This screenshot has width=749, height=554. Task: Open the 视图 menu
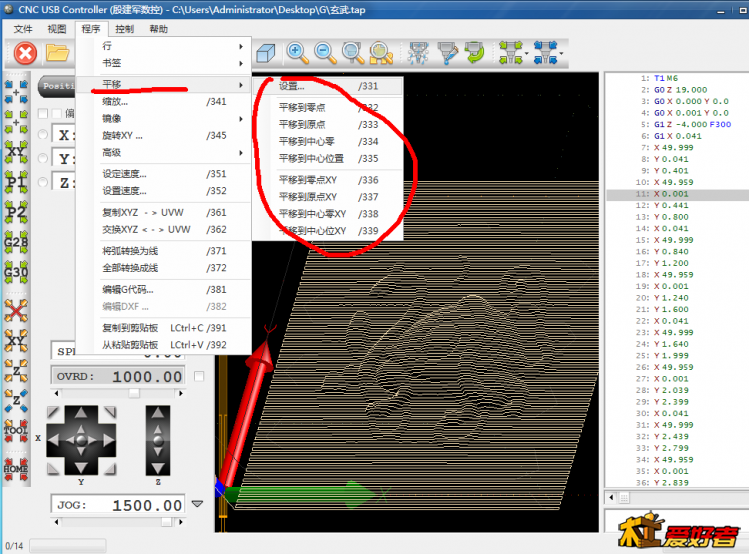point(57,29)
